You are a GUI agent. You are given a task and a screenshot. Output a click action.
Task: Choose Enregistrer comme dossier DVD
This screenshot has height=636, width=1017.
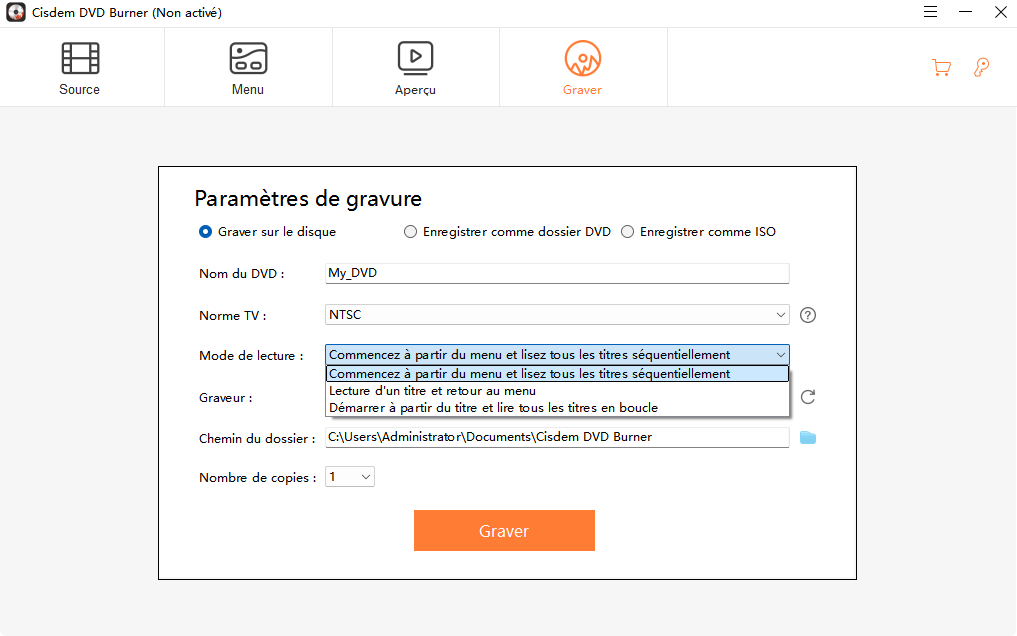410,231
